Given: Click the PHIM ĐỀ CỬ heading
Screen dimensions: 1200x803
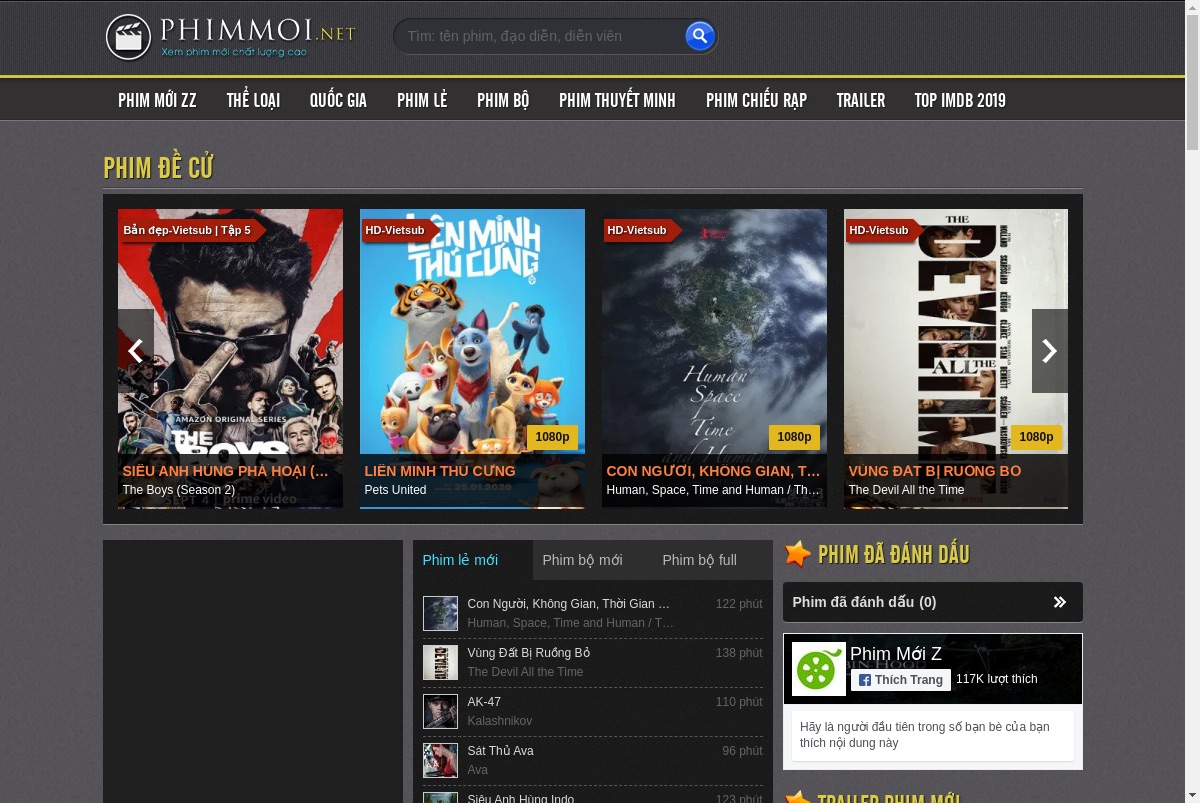Looking at the screenshot, I should pos(158,167).
